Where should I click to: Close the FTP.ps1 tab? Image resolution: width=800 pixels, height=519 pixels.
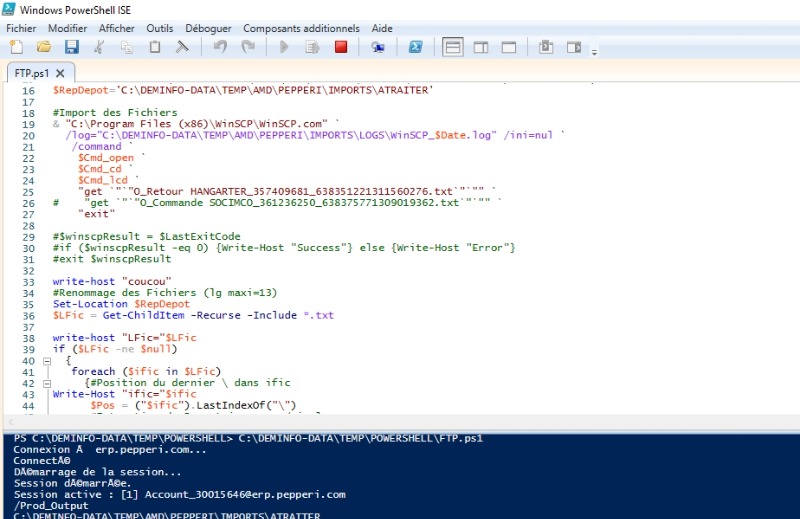point(60,74)
